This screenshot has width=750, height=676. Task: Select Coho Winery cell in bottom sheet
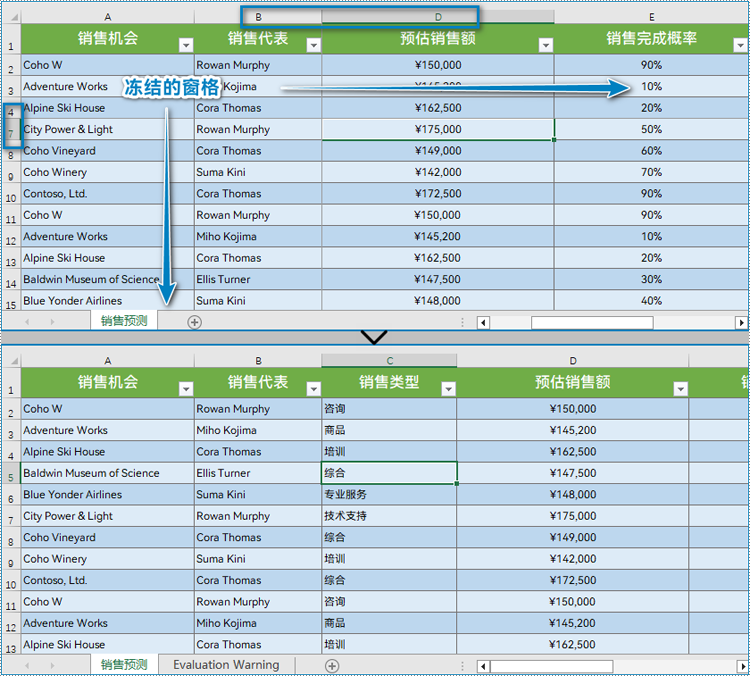[108, 559]
